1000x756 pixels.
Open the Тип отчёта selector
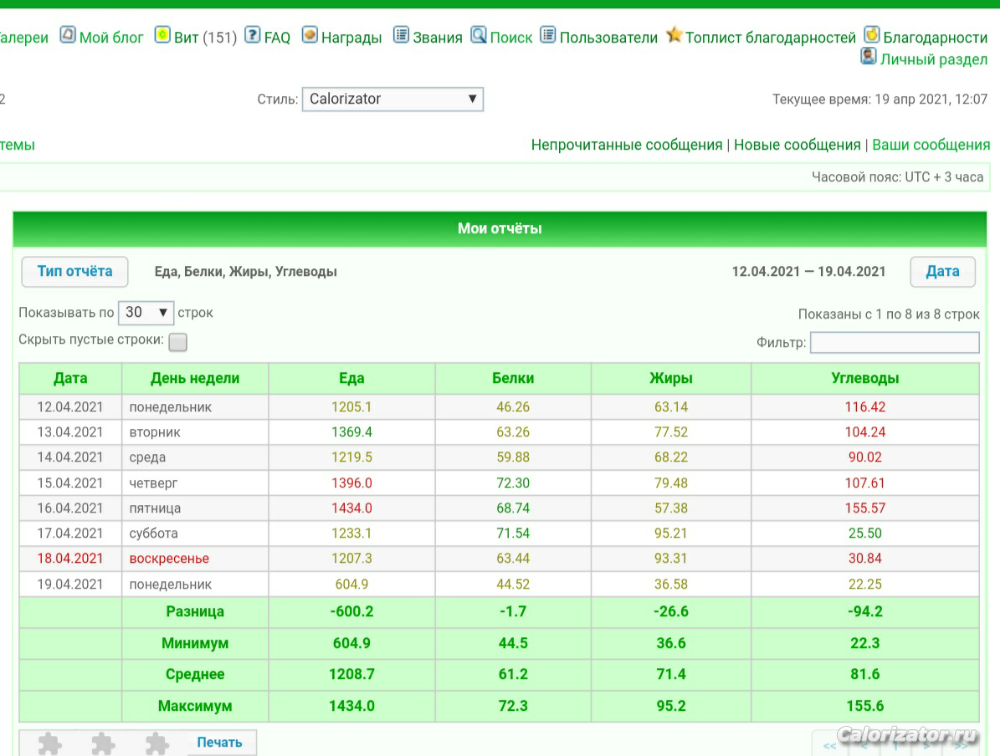75,271
